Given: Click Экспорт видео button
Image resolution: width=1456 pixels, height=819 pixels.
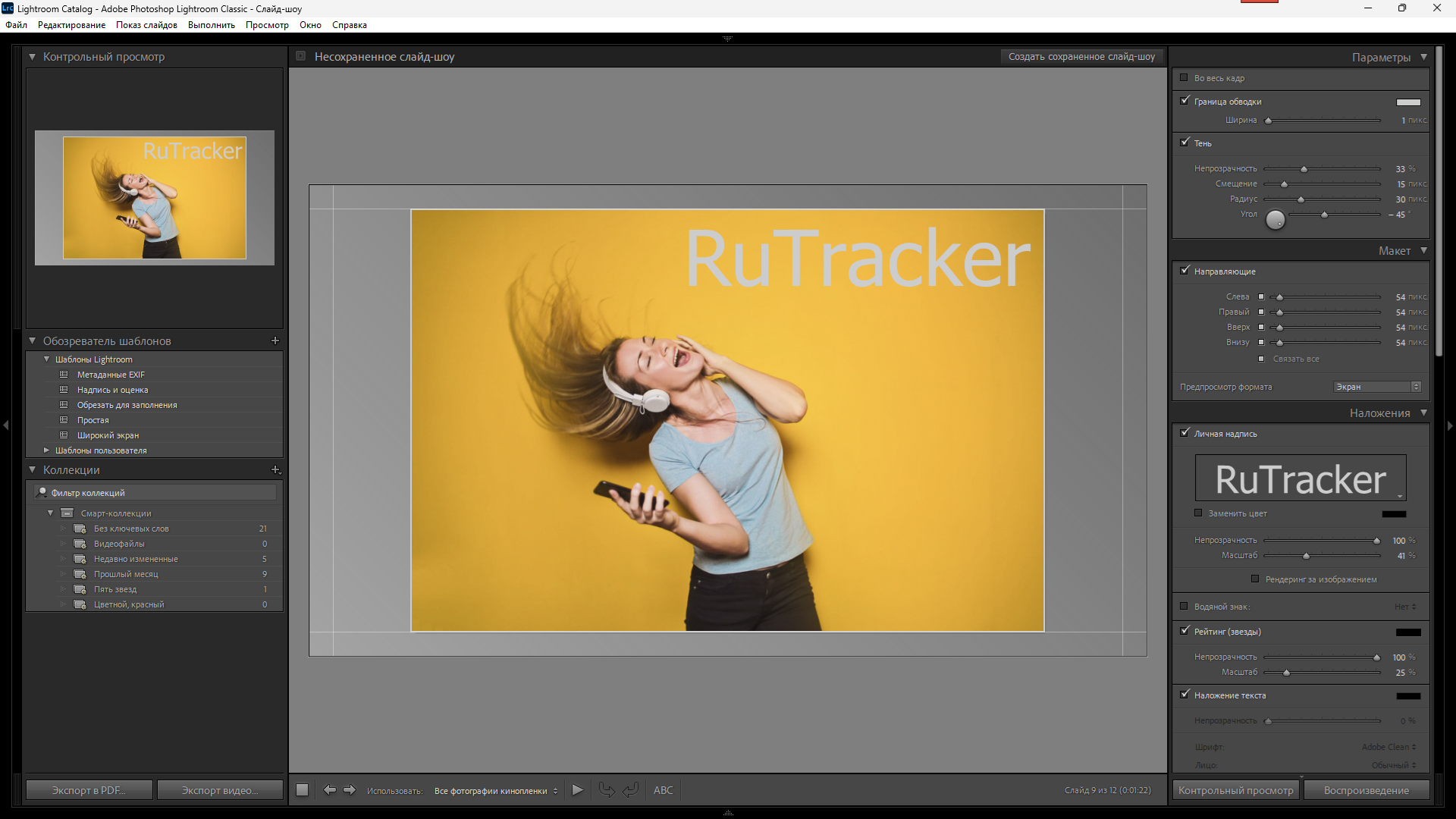Looking at the screenshot, I should (x=220, y=790).
